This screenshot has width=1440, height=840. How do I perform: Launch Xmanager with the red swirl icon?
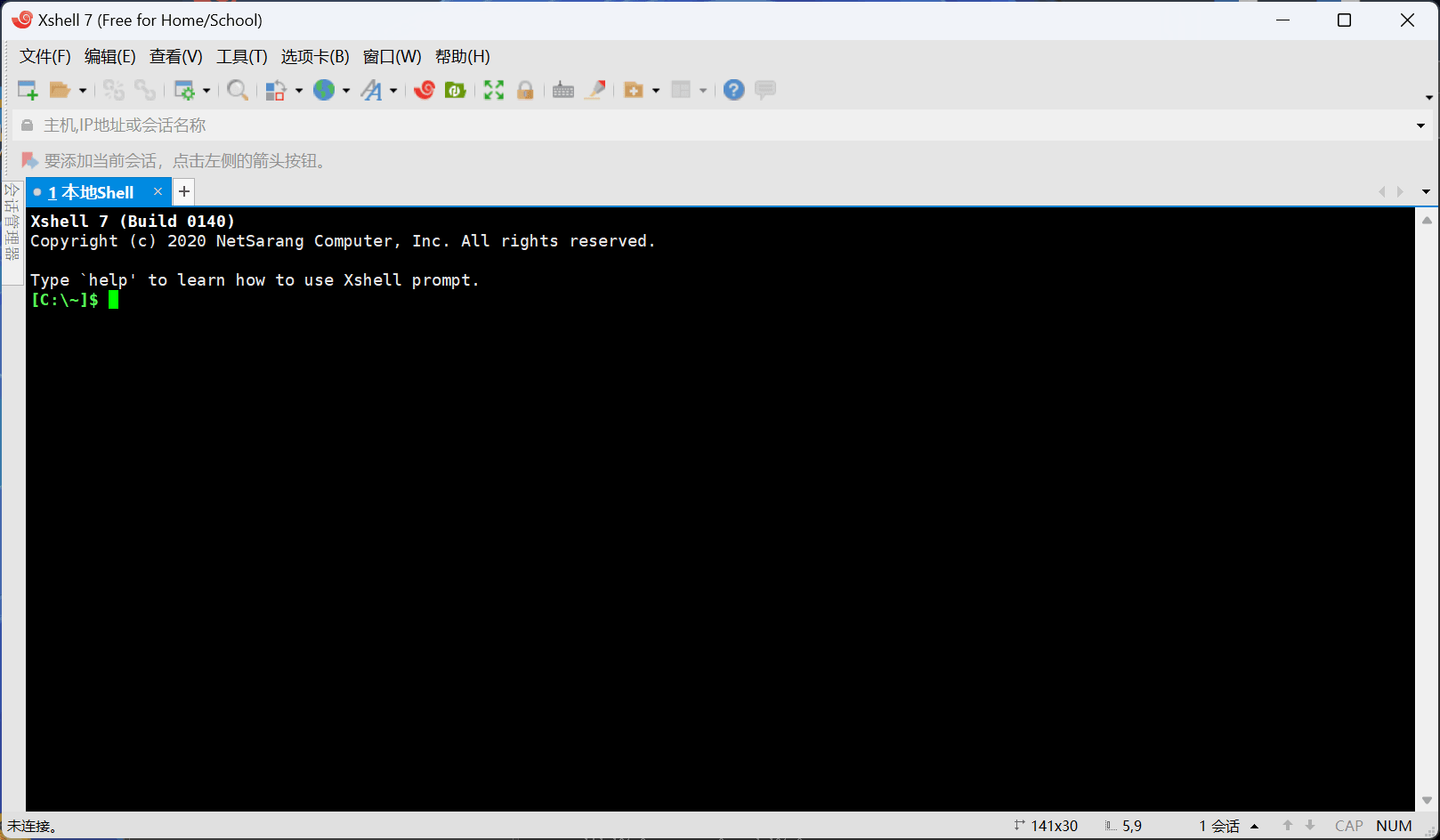coord(425,90)
